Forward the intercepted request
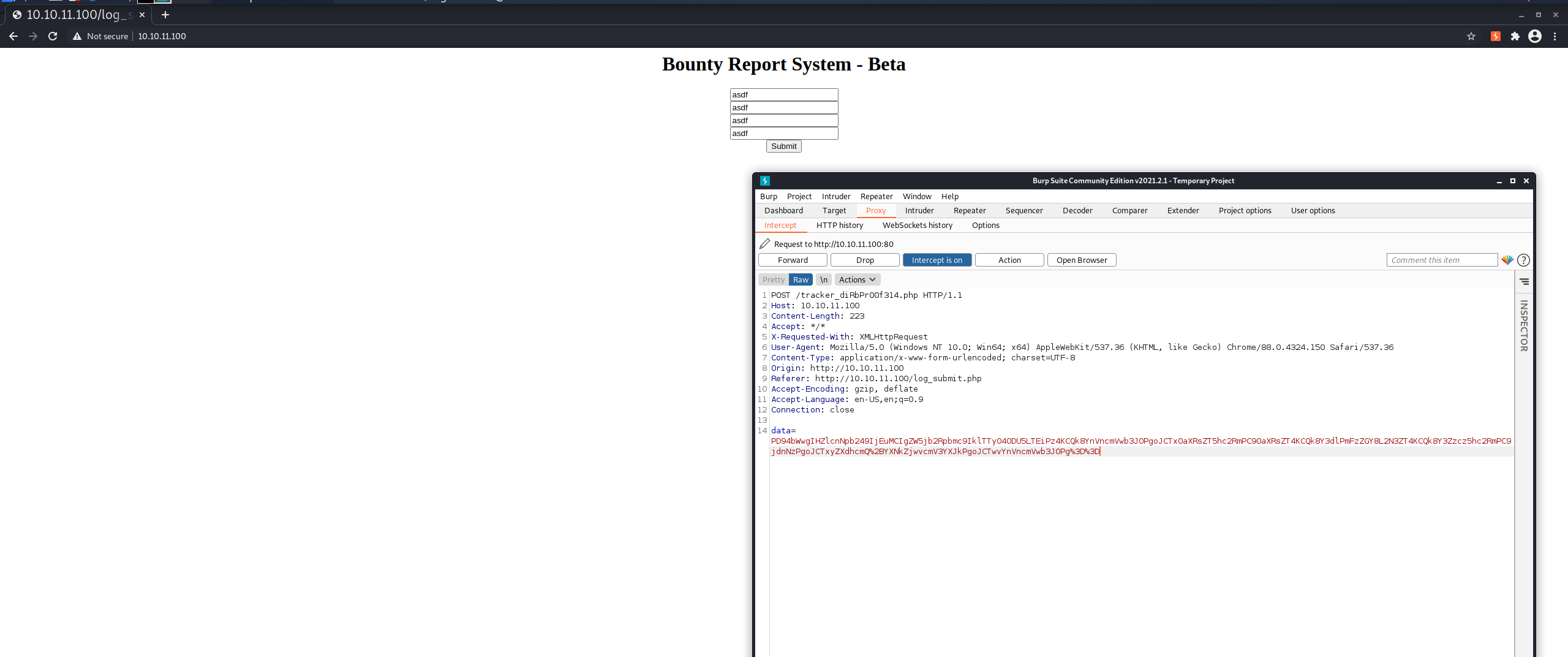 [x=793, y=260]
